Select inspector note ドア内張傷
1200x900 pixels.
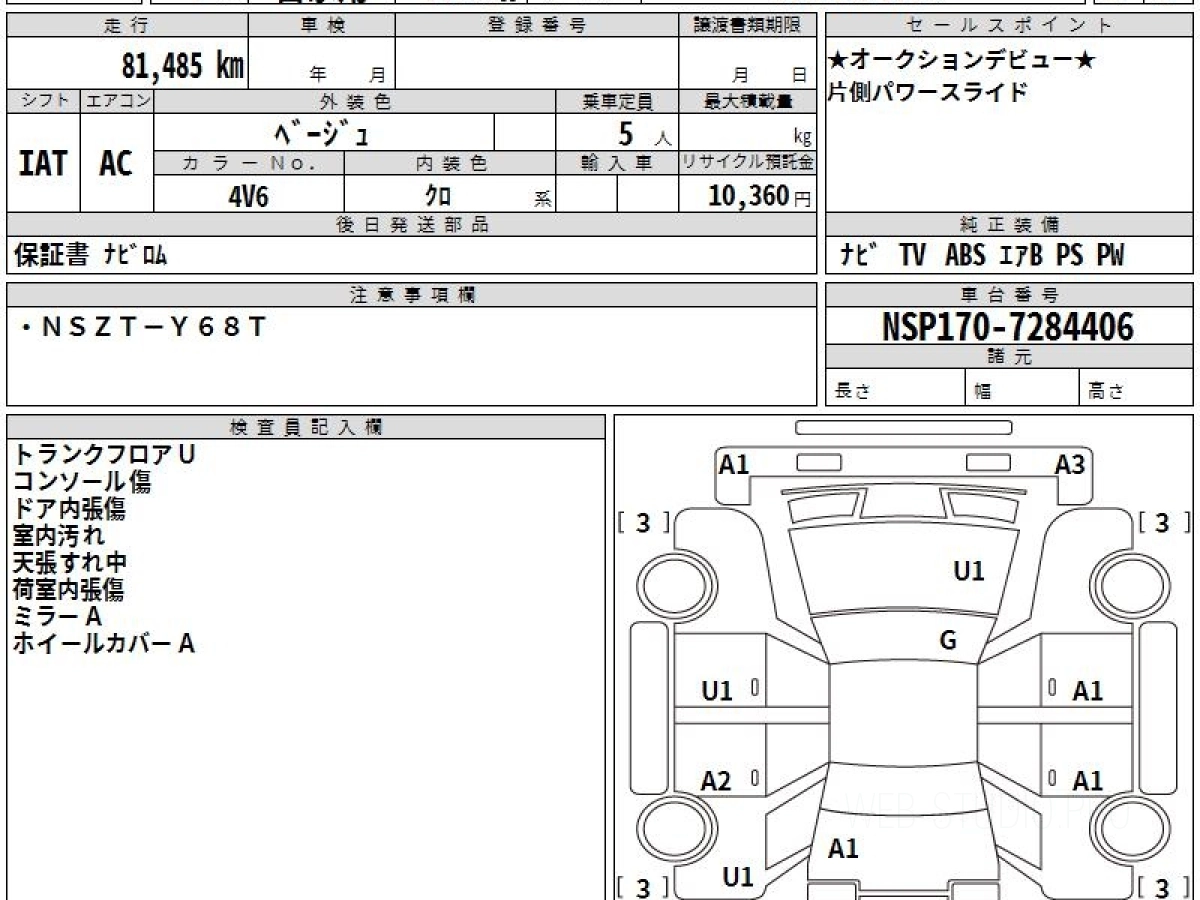(69, 508)
